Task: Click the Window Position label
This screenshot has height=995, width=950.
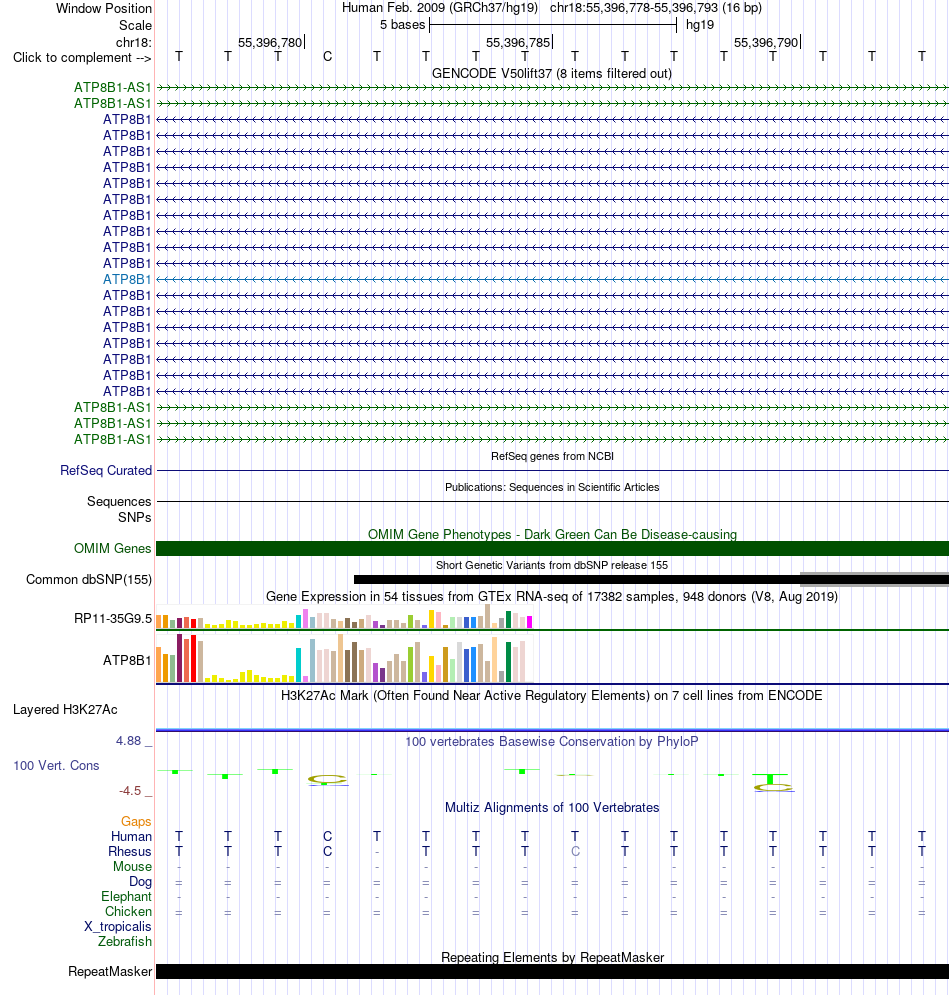Action: point(104,8)
